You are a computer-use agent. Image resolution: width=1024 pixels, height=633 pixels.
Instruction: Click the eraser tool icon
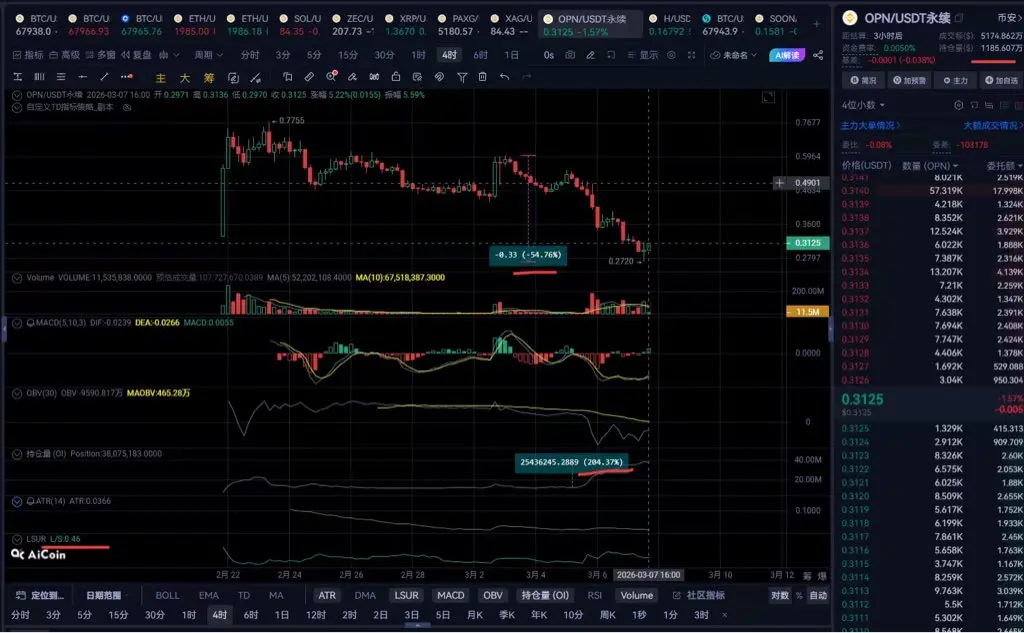[353, 77]
